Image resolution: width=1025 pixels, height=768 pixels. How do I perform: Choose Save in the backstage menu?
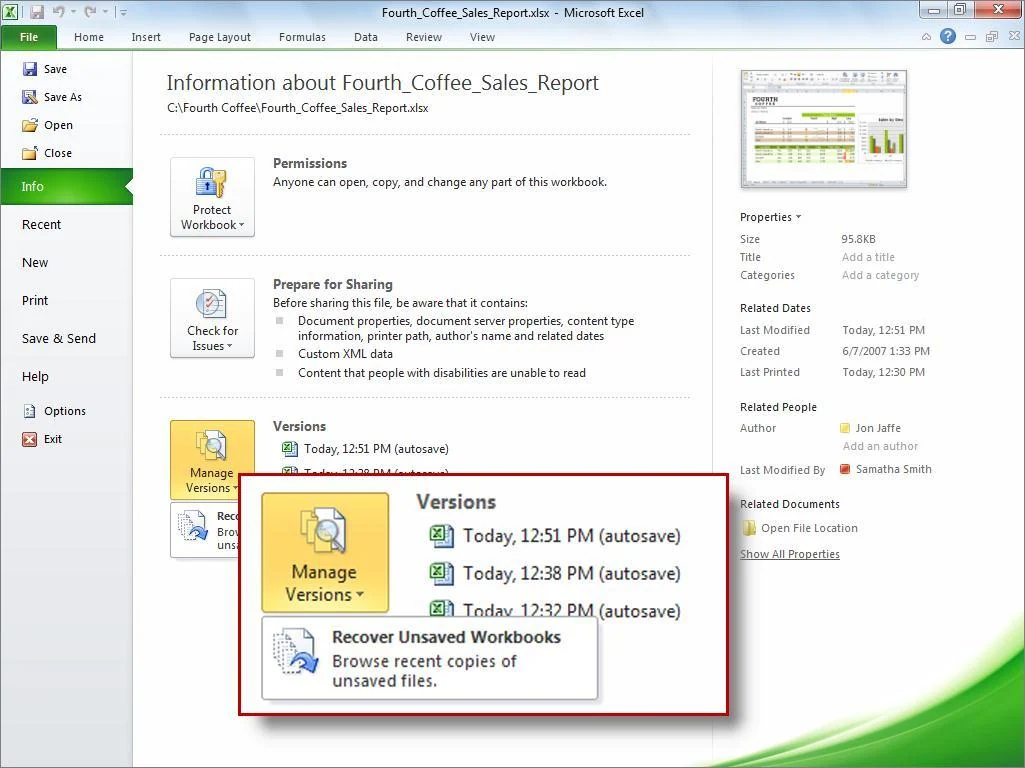coord(44,69)
